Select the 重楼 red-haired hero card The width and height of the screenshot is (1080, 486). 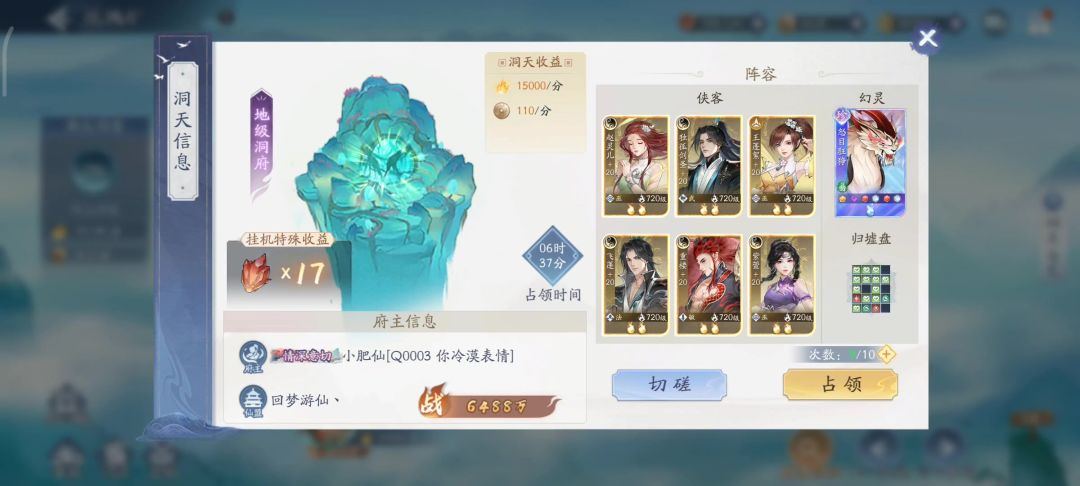click(709, 284)
